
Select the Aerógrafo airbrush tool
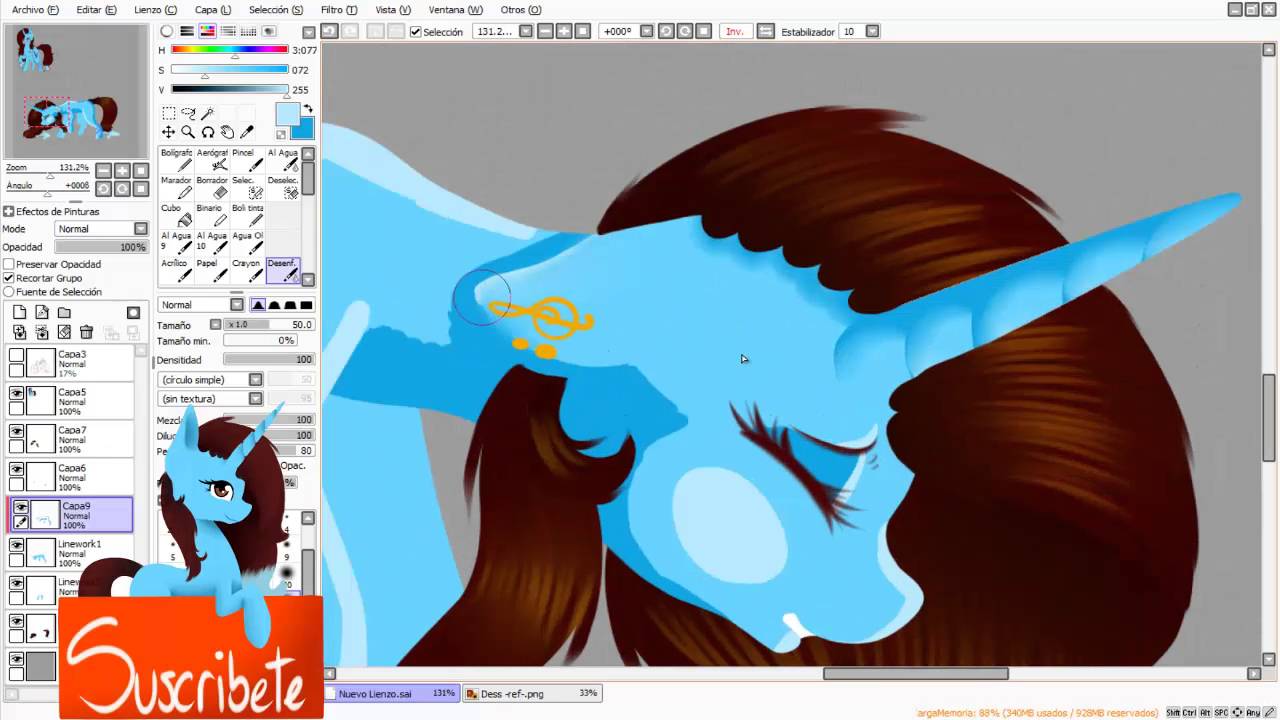(x=212, y=160)
